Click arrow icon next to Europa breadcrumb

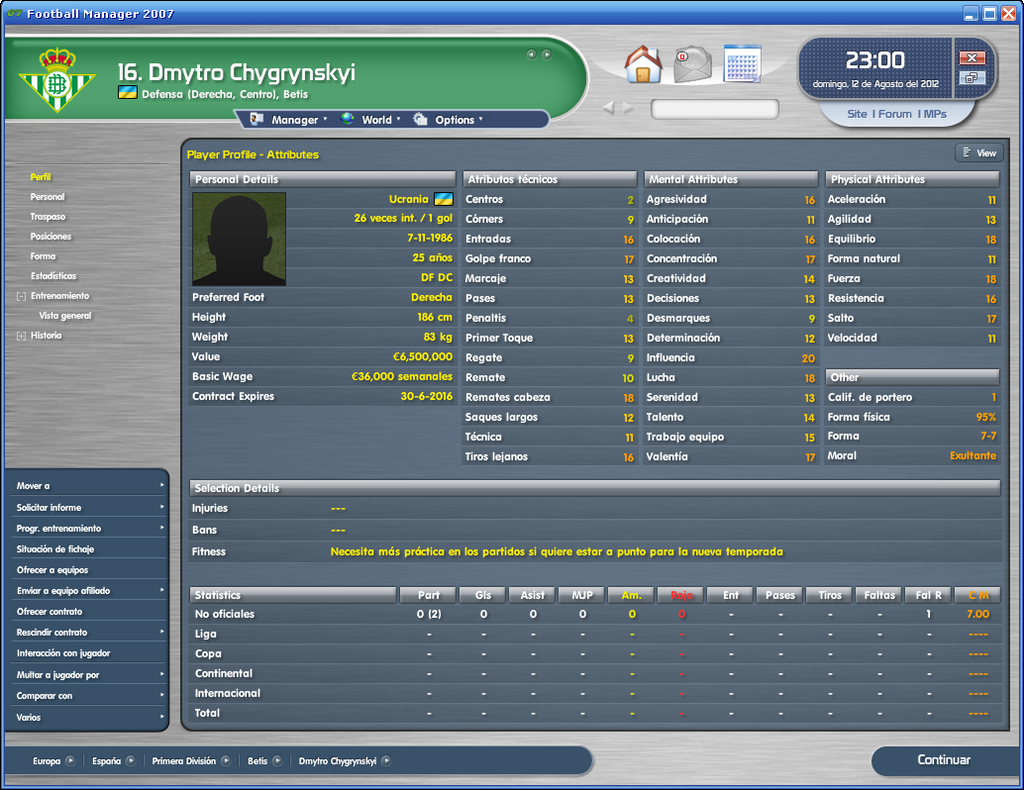(x=71, y=761)
